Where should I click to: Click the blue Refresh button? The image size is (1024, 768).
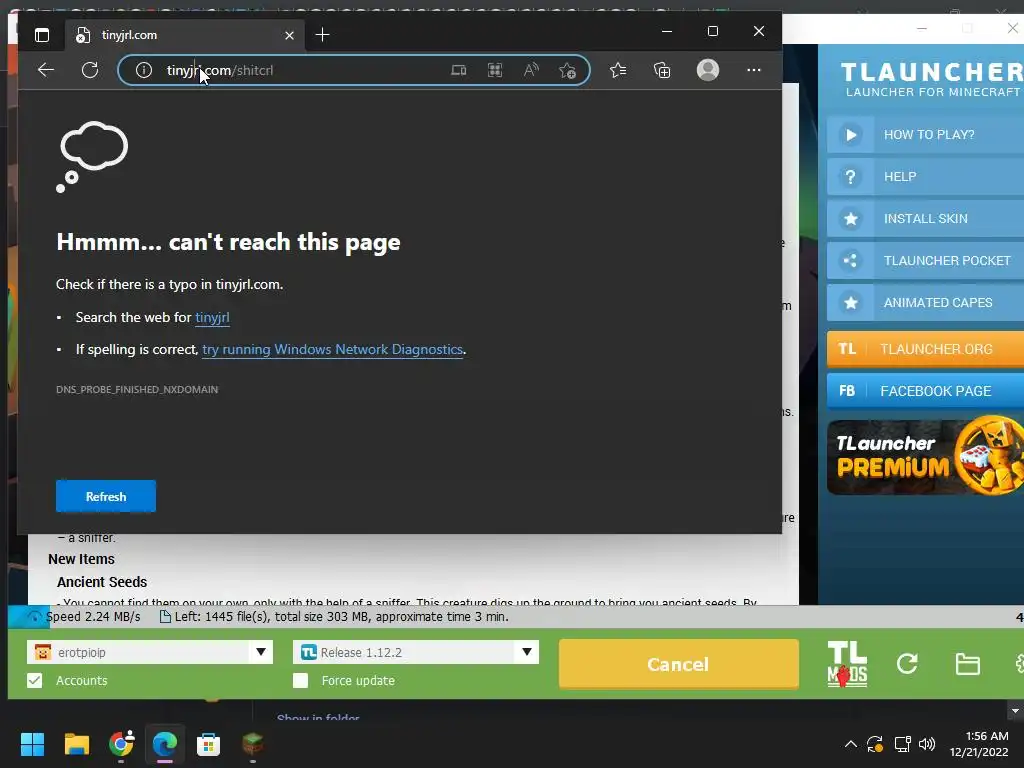click(106, 496)
